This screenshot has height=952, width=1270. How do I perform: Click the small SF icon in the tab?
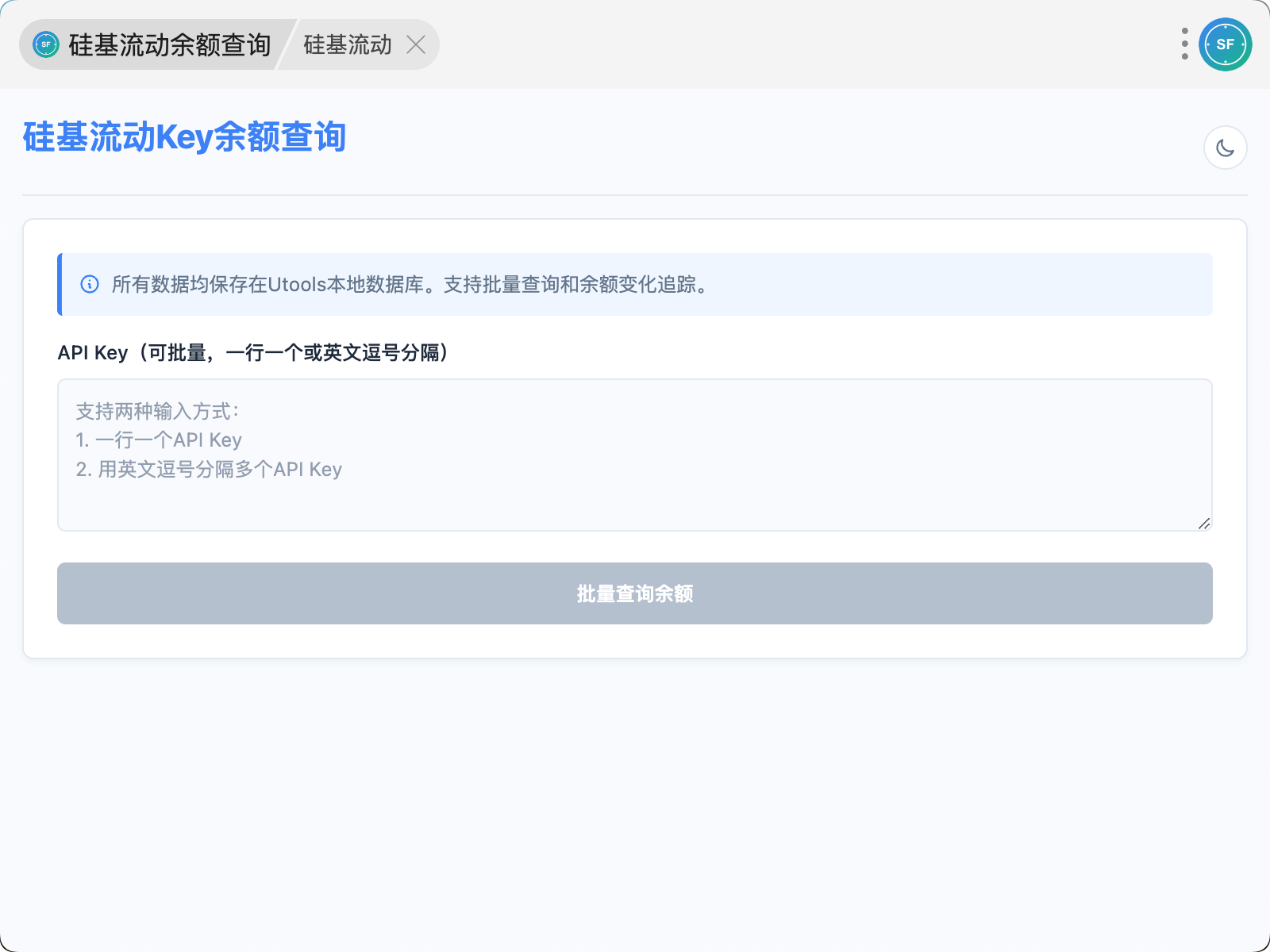pyautogui.click(x=46, y=44)
